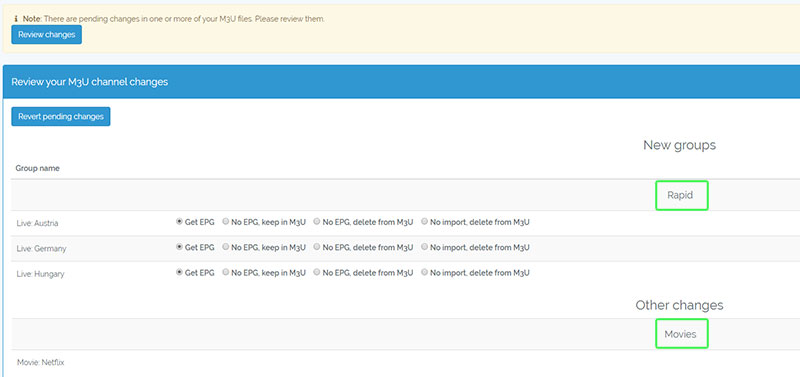Click the info icon in the note banner

(x=16, y=19)
